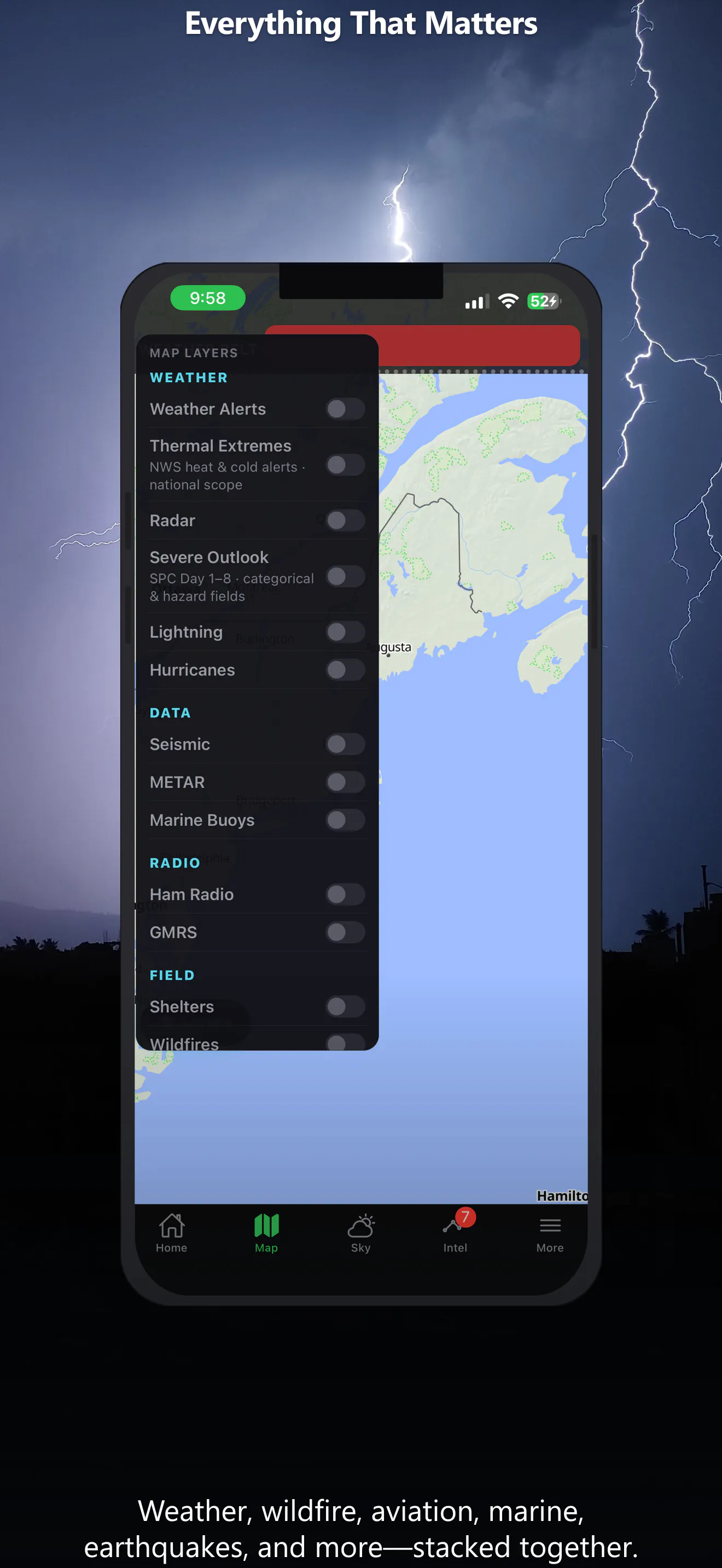Toggle the Wildfires layer switch
This screenshot has width=722, height=1568.
(345, 1042)
